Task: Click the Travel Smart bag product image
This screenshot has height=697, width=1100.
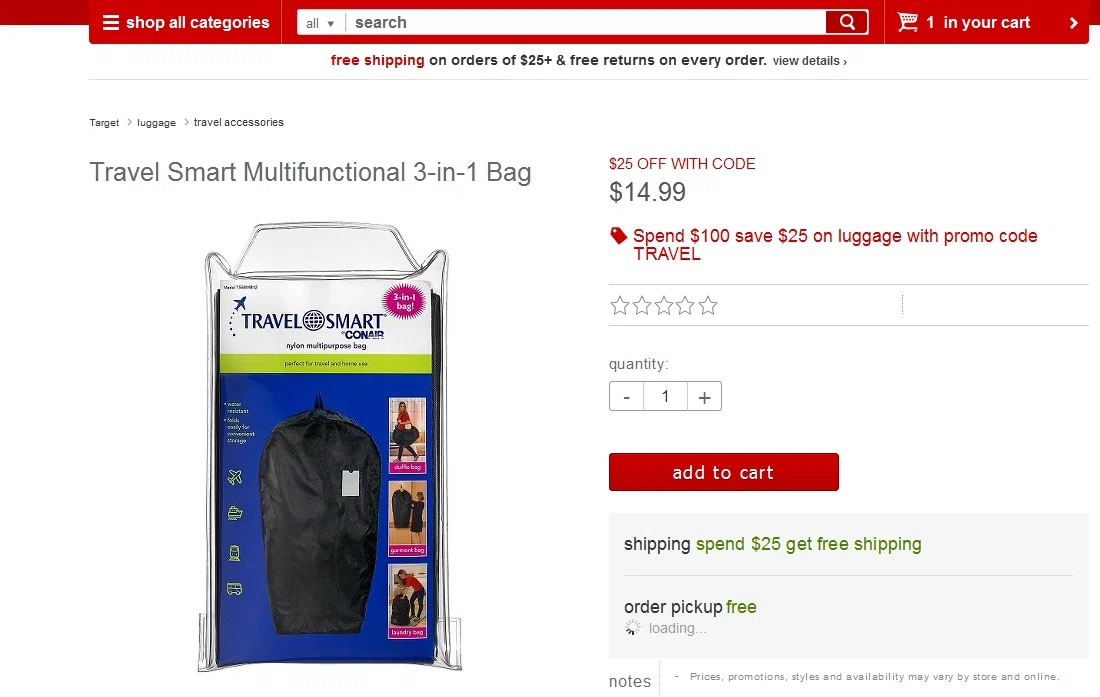Action: pos(330,447)
